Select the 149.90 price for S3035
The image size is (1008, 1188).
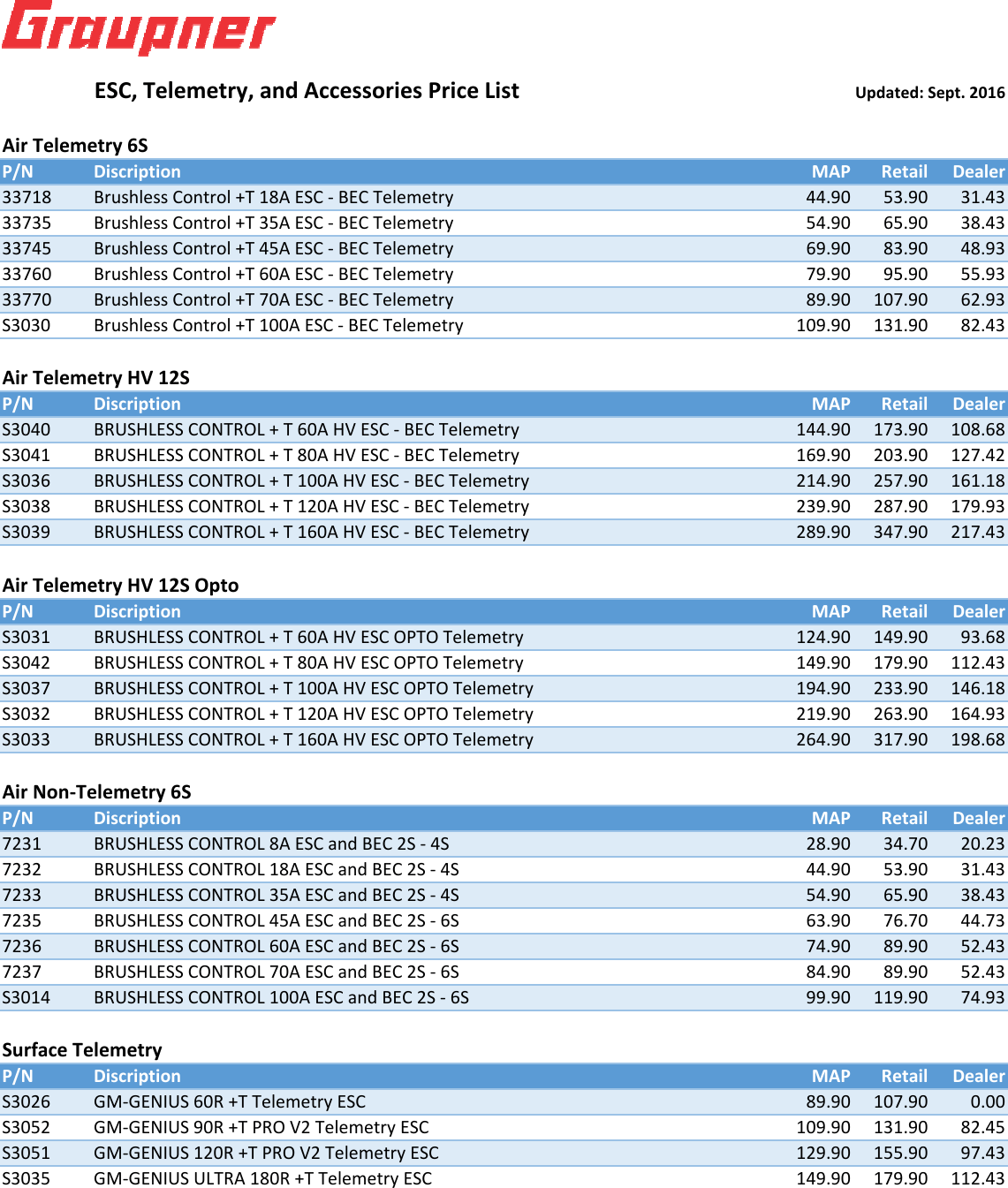[823, 1178]
